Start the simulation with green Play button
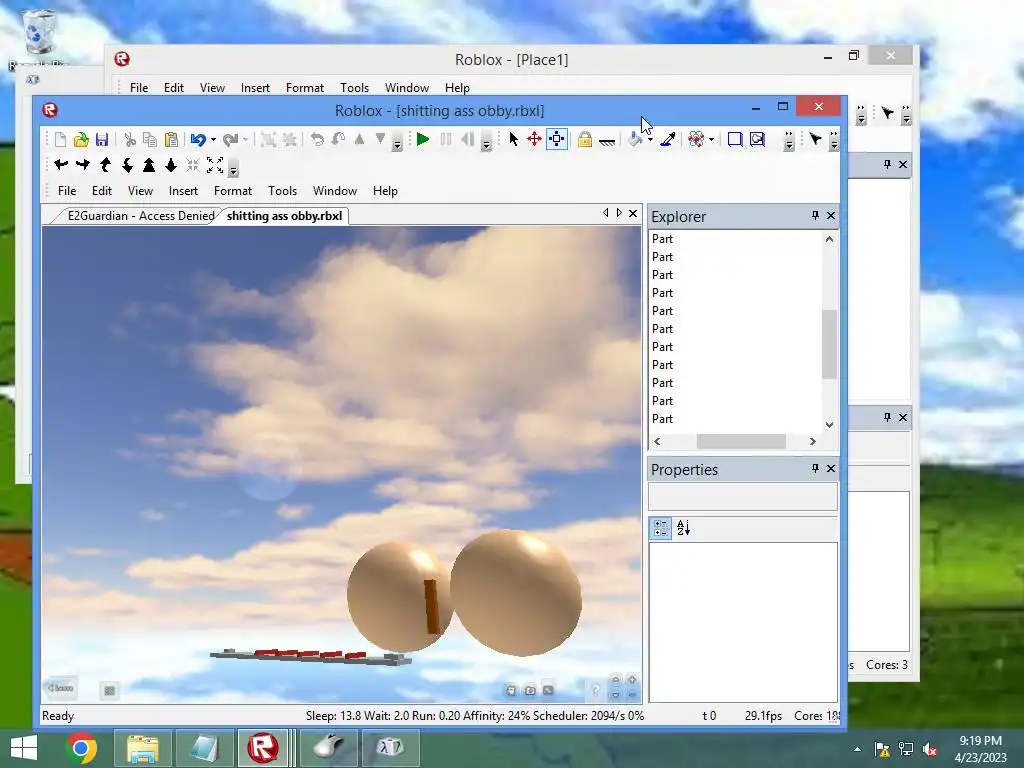1024x768 pixels. pyautogui.click(x=423, y=139)
